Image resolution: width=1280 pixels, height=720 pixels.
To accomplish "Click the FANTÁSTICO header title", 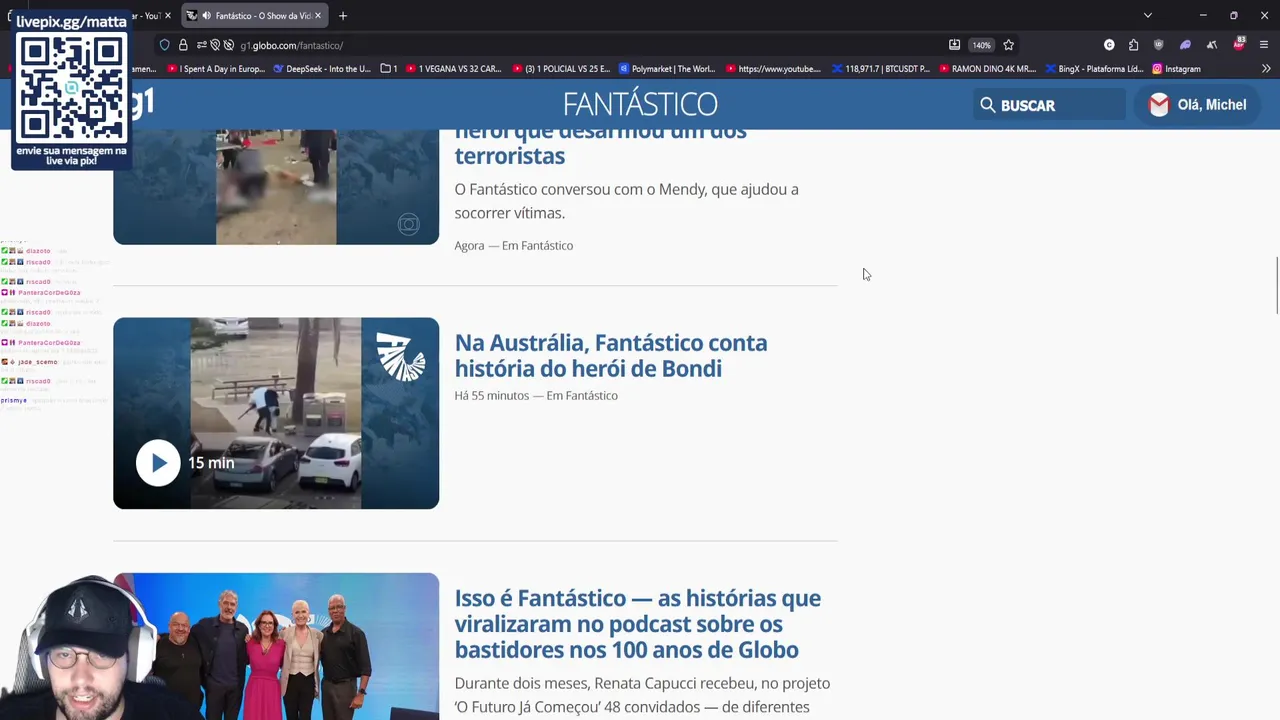I will coord(640,104).
